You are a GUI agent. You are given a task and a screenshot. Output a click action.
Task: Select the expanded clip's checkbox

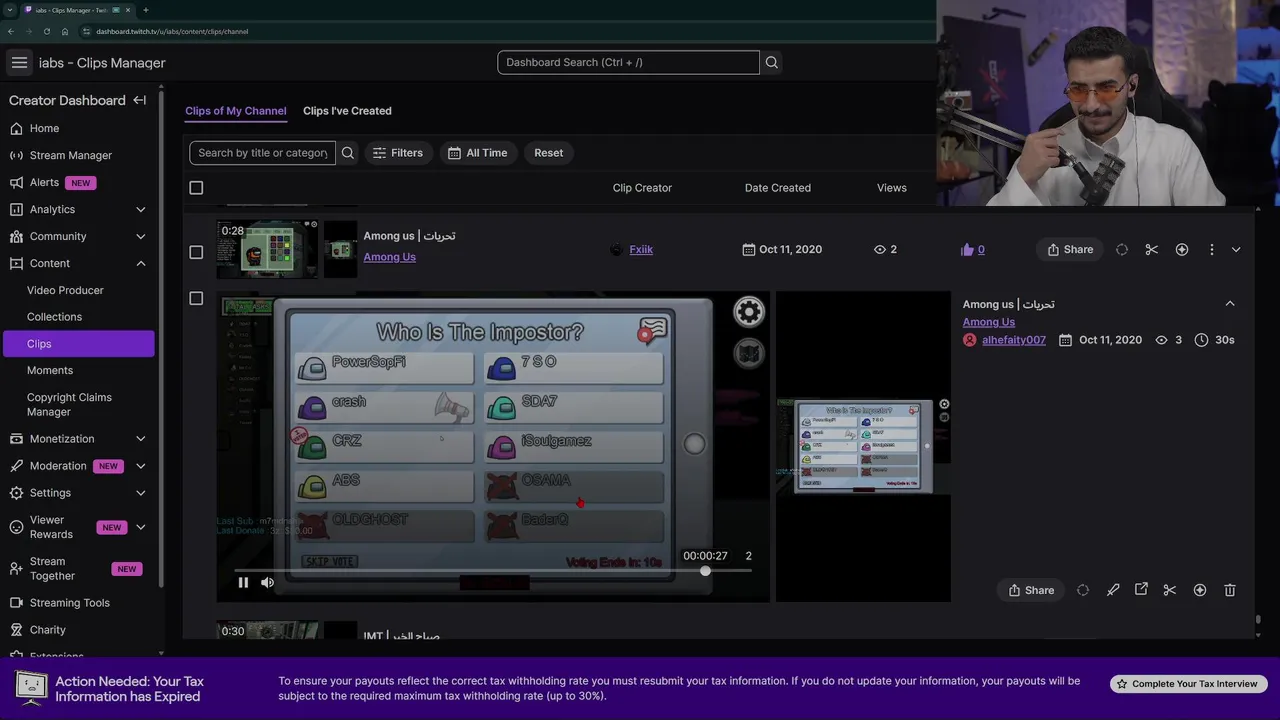196,298
